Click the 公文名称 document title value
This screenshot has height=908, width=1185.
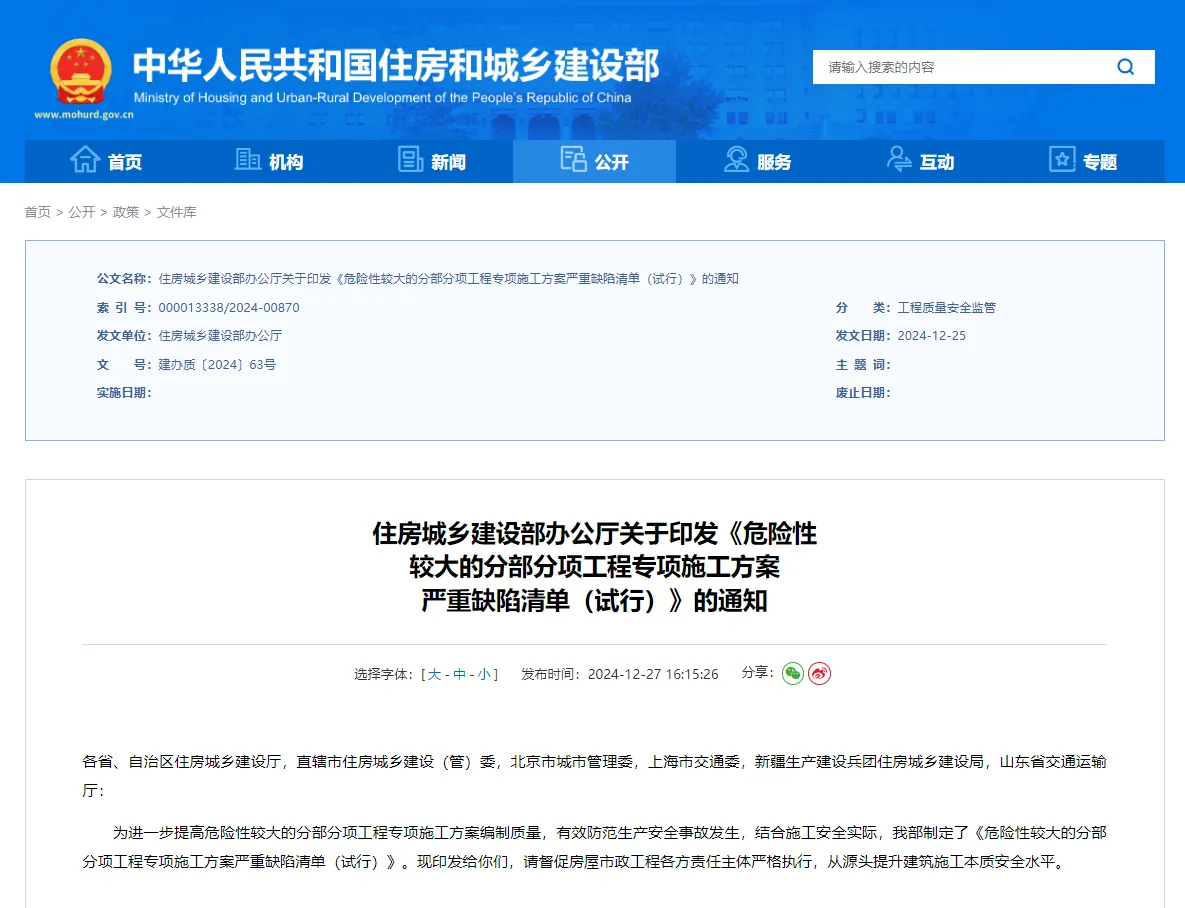tap(448, 279)
